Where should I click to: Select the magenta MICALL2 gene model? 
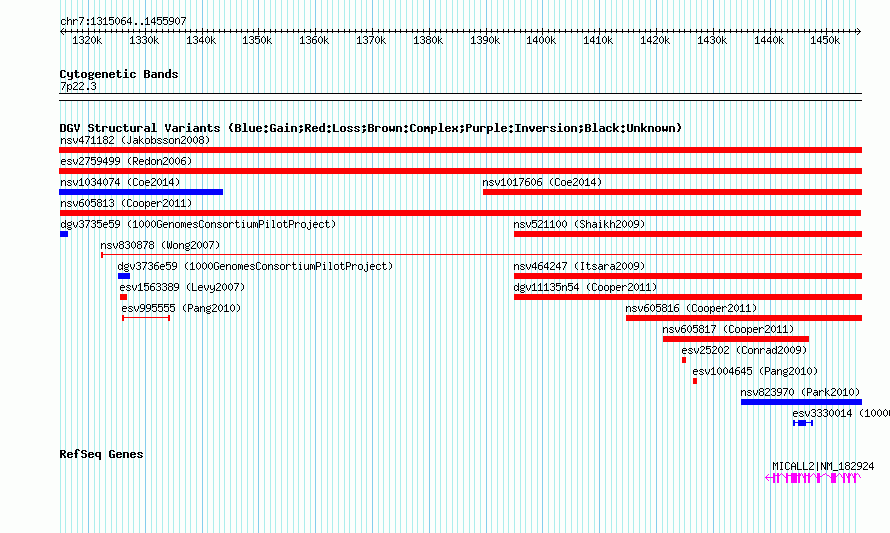(813, 478)
